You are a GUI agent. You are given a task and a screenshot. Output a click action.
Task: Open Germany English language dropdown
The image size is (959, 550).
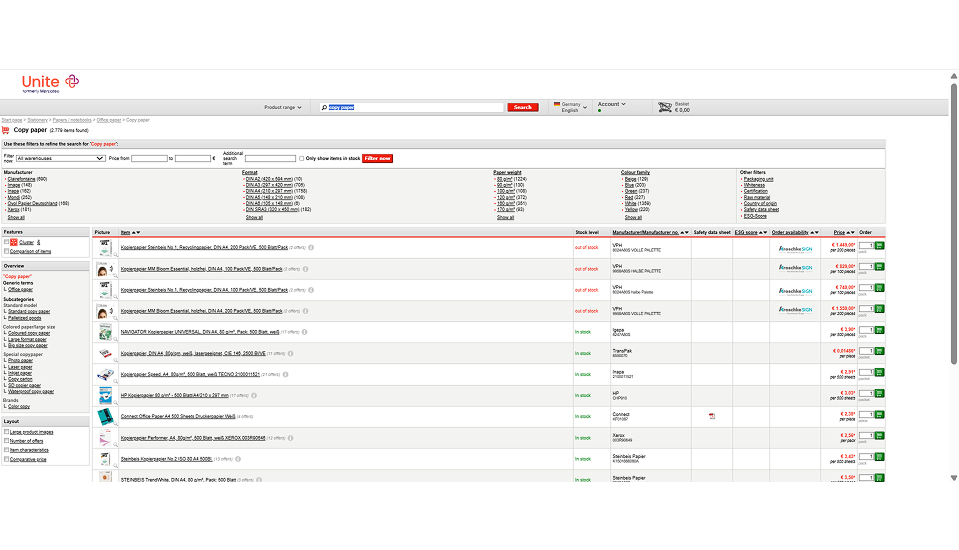coord(570,107)
